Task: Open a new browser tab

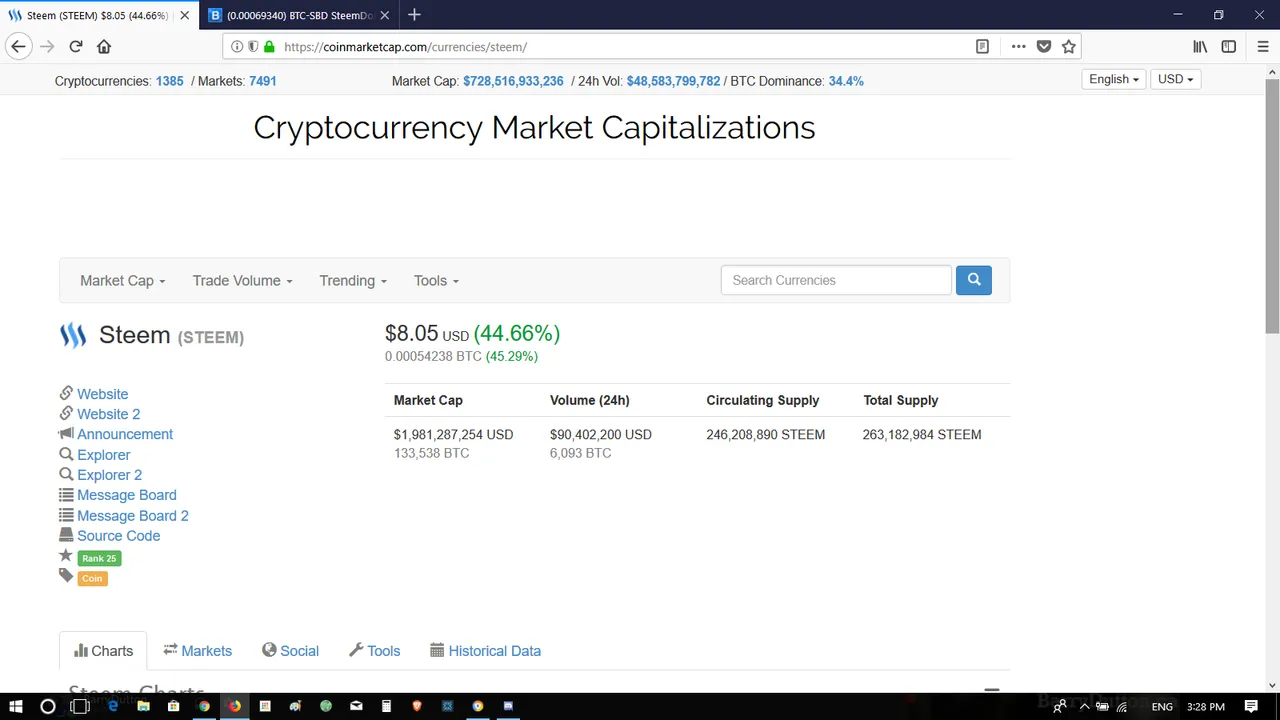Action: tap(414, 15)
